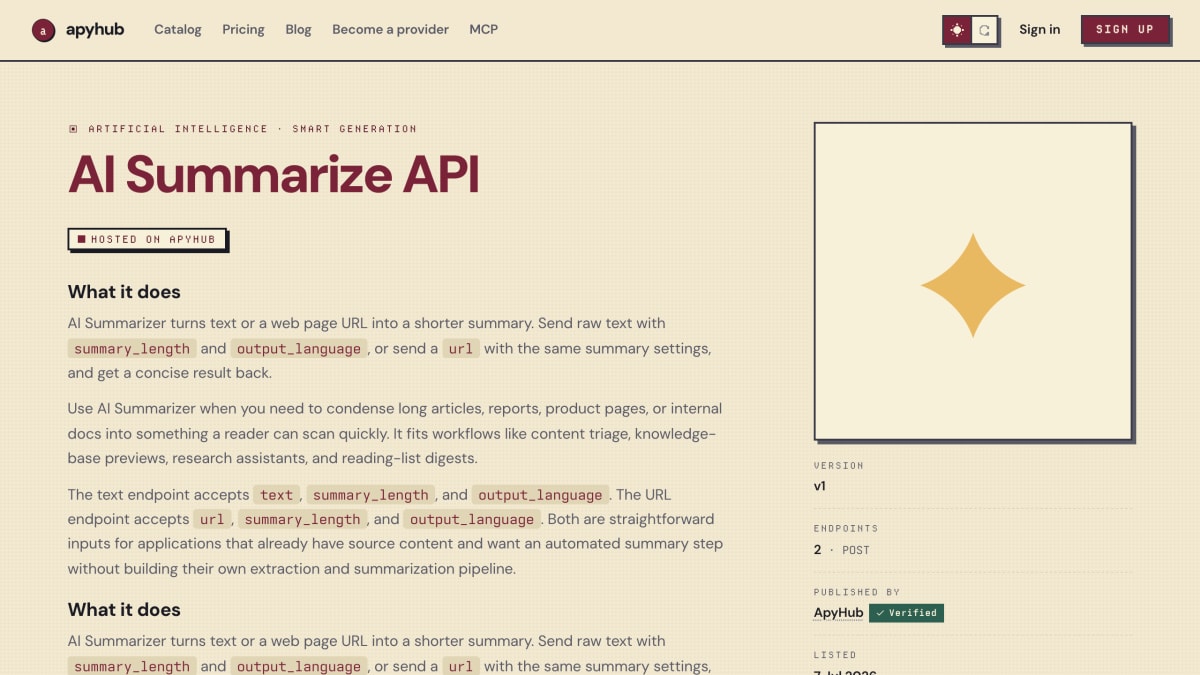1200x675 pixels.
Task: Open Become a provider page
Action: (x=390, y=29)
